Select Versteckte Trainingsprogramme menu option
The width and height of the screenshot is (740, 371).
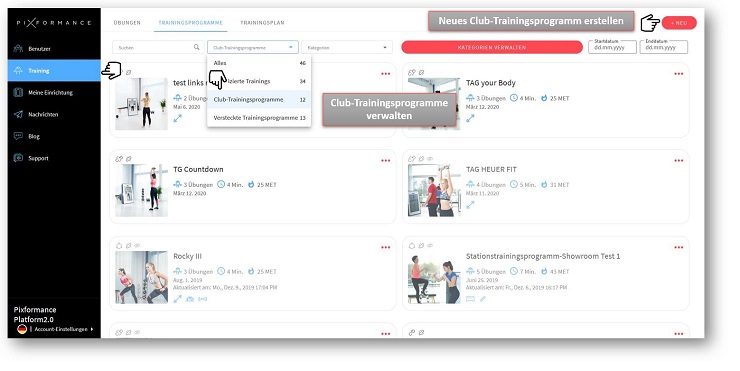click(x=259, y=118)
